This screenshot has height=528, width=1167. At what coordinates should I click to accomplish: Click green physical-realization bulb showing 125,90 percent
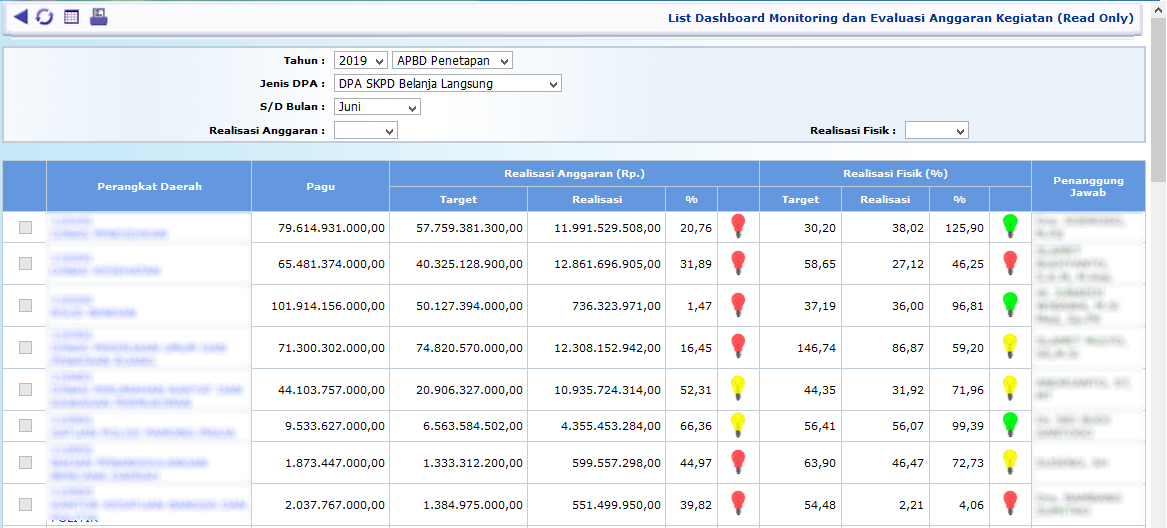point(1010,225)
